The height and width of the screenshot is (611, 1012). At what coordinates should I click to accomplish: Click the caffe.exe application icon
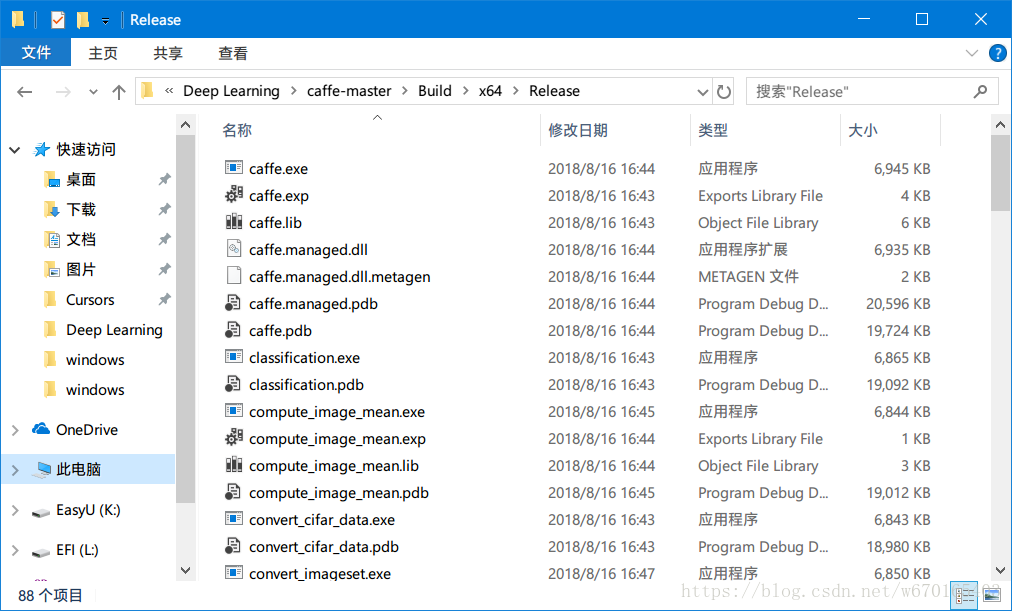(234, 168)
